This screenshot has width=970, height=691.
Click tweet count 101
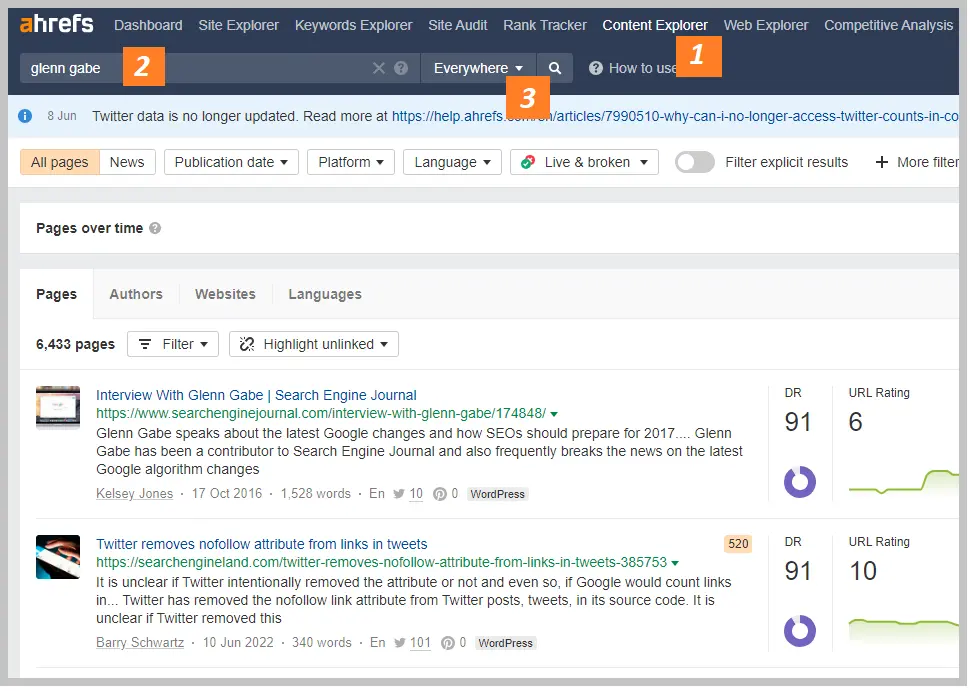tap(420, 643)
